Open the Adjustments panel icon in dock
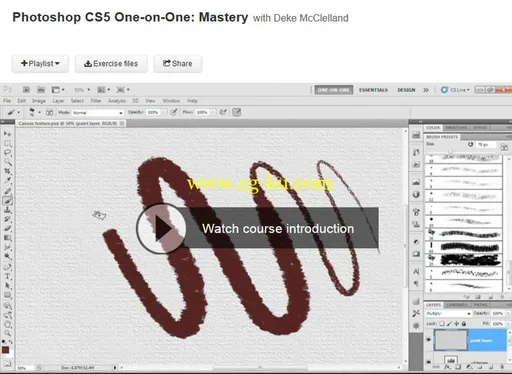The width and height of the screenshot is (512, 374). tap(416, 242)
